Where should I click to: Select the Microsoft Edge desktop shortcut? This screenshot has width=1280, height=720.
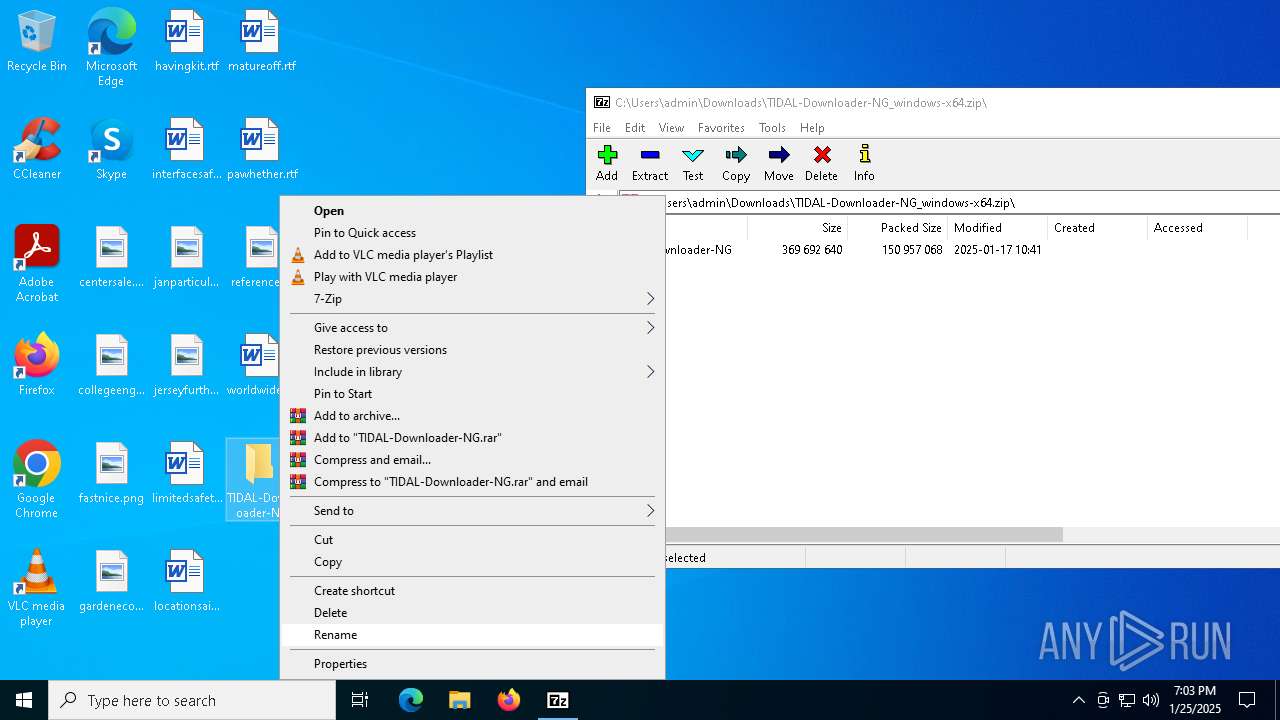point(111,48)
